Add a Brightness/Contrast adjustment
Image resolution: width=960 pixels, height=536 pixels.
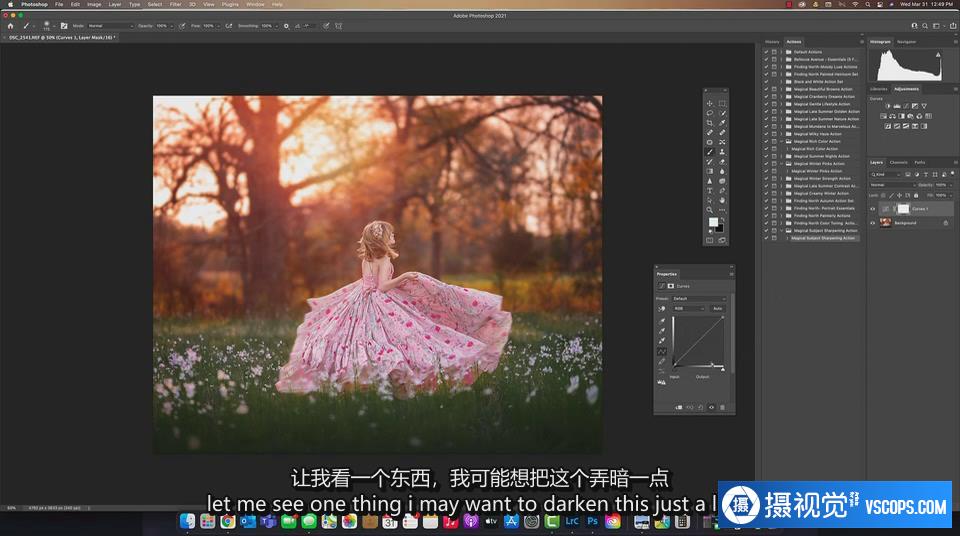(x=888, y=106)
